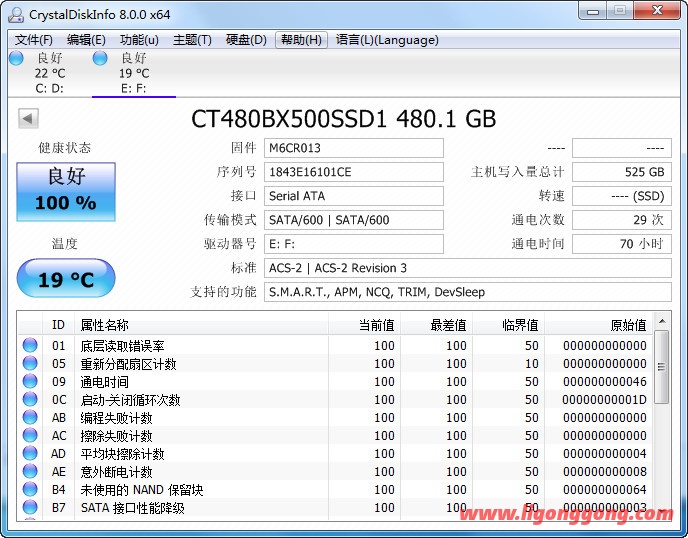Image resolution: width=688 pixels, height=538 pixels.
Task: Open the 编辑(E) menu
Action: (x=86, y=40)
